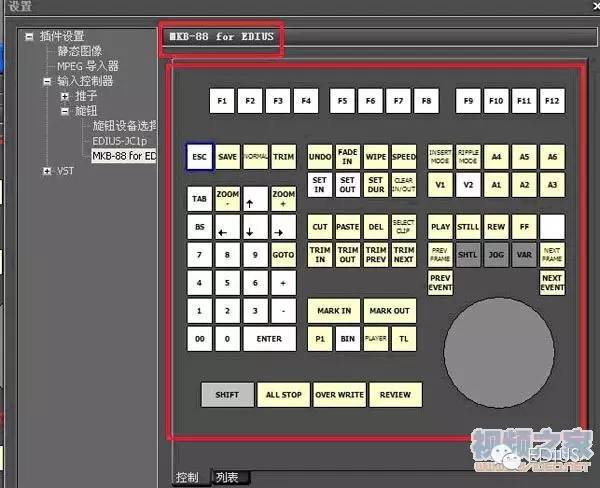Click the NEXT EVENT key
The width and height of the screenshot is (600, 488).
pyautogui.click(x=552, y=283)
